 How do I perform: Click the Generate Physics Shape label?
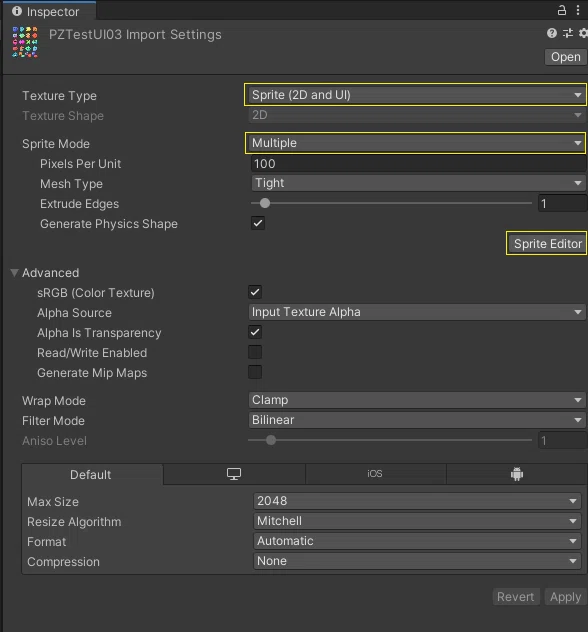pos(109,224)
